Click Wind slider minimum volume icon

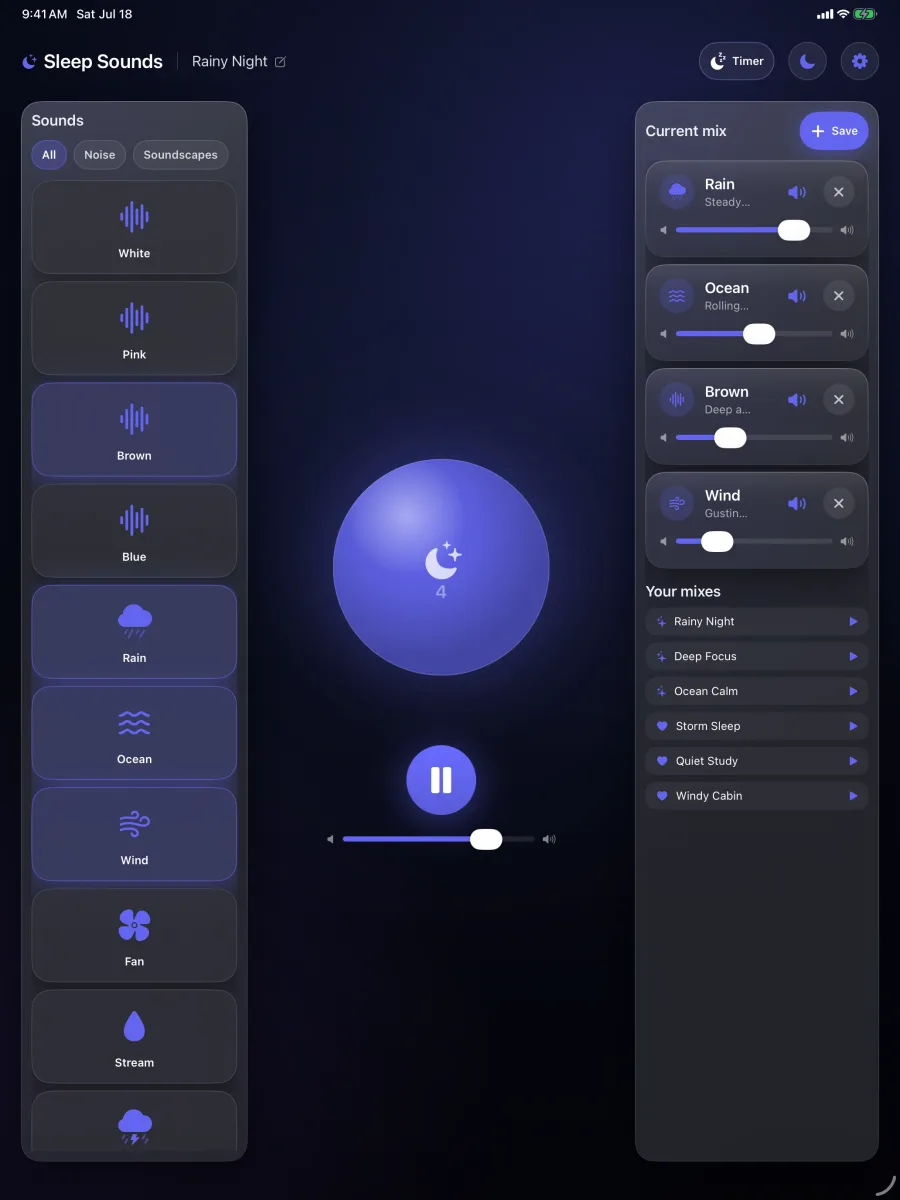click(x=663, y=542)
